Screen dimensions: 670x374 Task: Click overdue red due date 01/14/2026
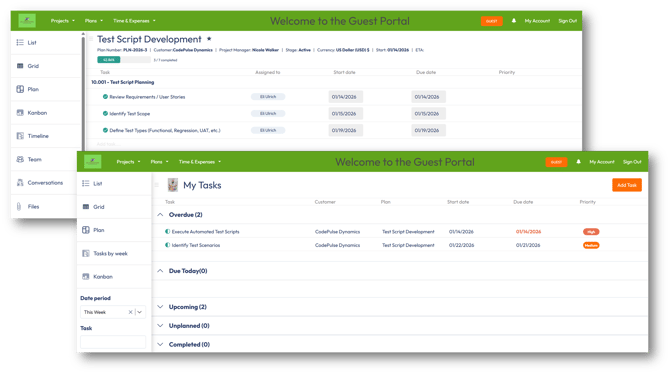point(528,232)
